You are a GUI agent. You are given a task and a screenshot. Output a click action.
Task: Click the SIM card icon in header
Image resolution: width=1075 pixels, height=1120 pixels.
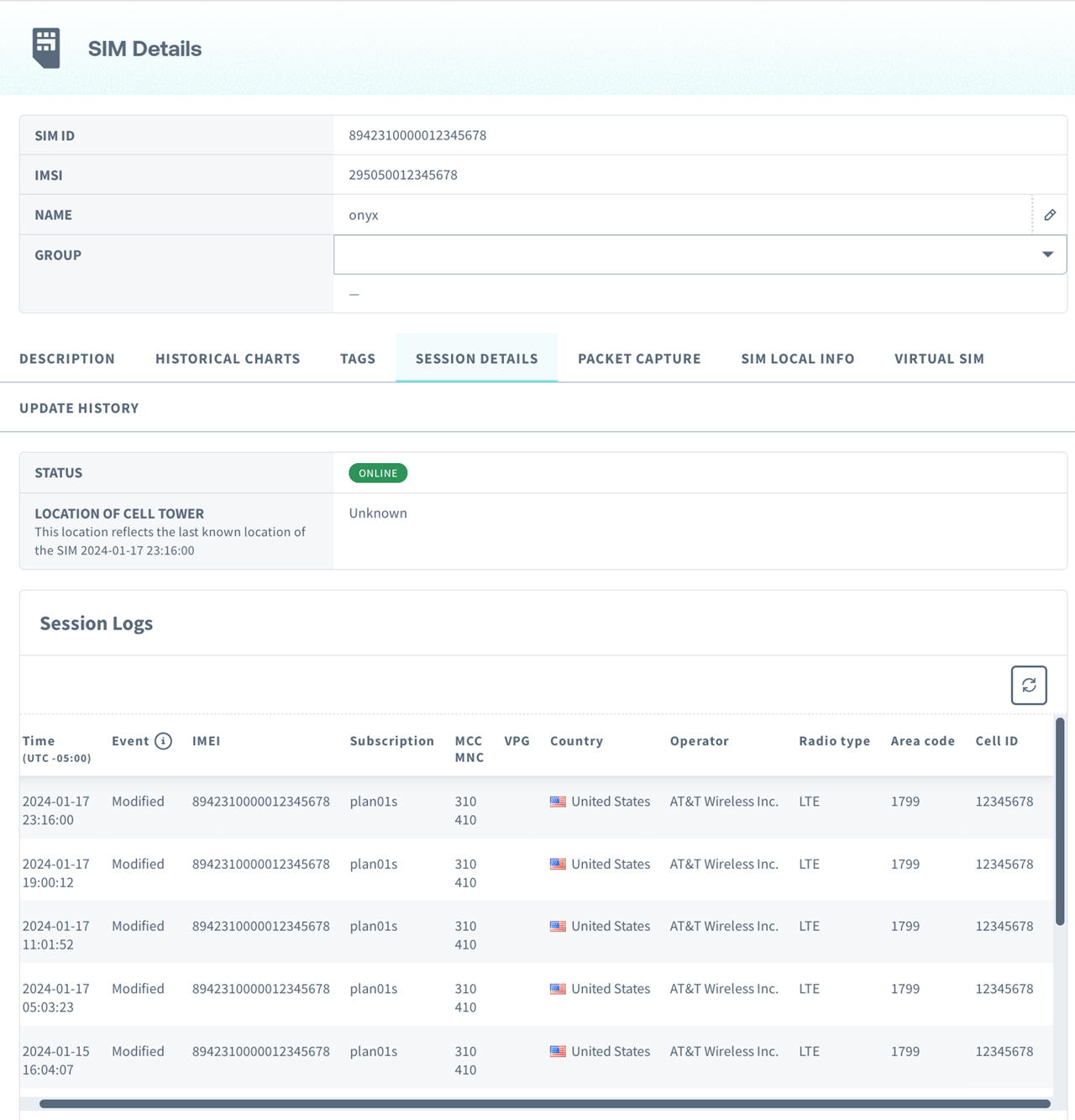coord(46,48)
